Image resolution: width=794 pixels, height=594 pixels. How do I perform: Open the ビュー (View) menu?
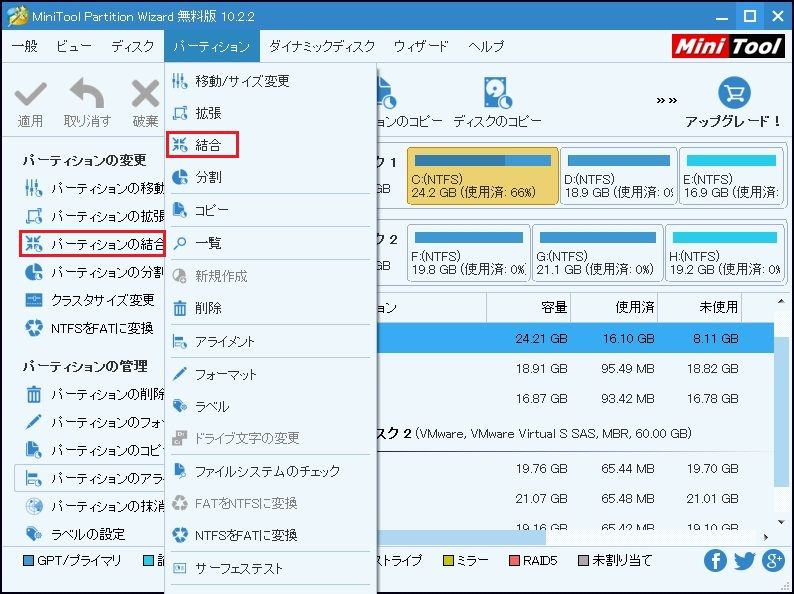74,46
